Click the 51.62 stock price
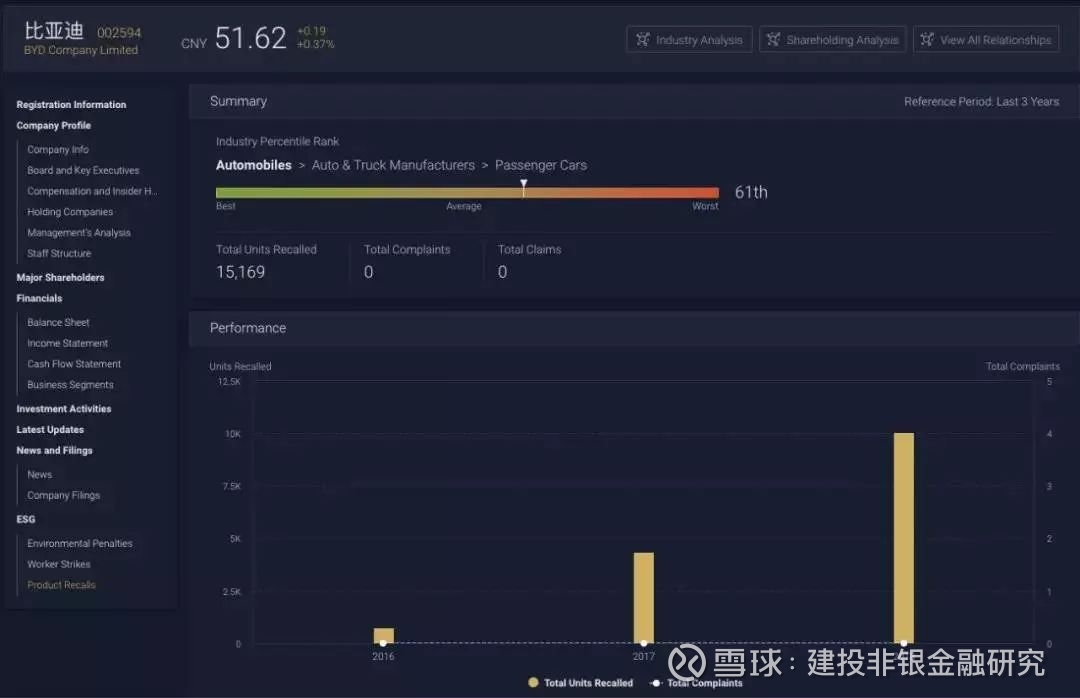Screen dimensions: 1080x698 point(251,38)
